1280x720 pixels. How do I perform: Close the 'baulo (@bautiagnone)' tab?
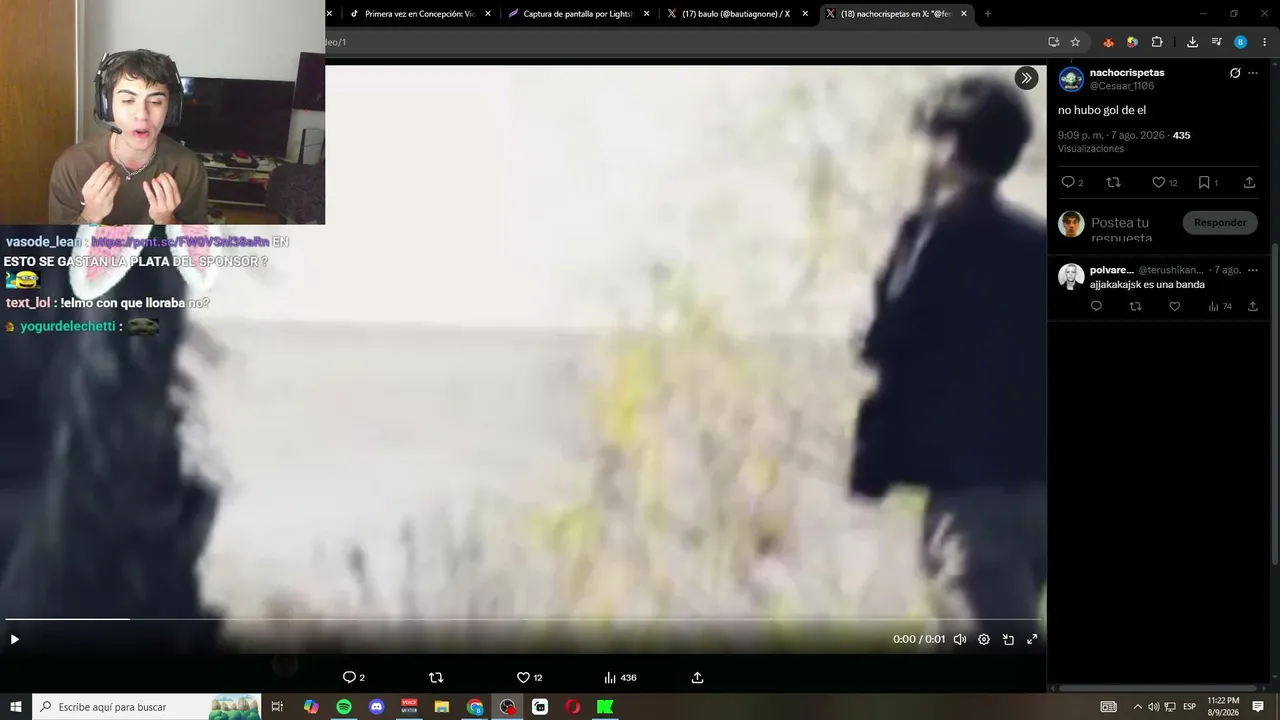click(805, 14)
